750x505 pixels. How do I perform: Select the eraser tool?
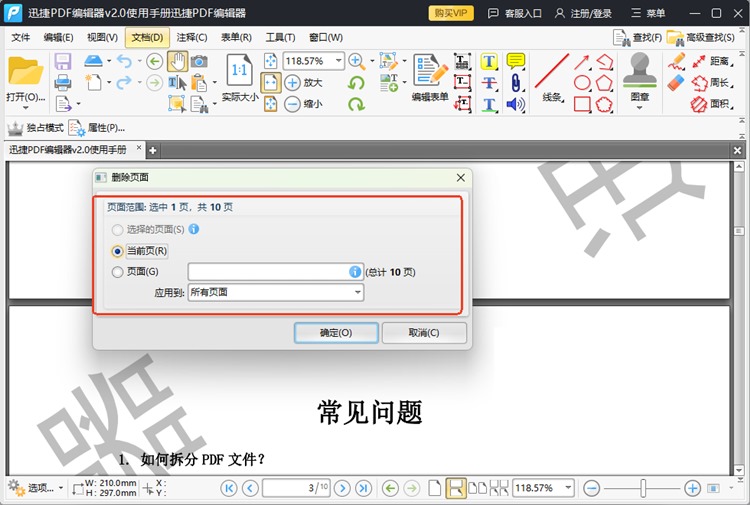coord(676,83)
